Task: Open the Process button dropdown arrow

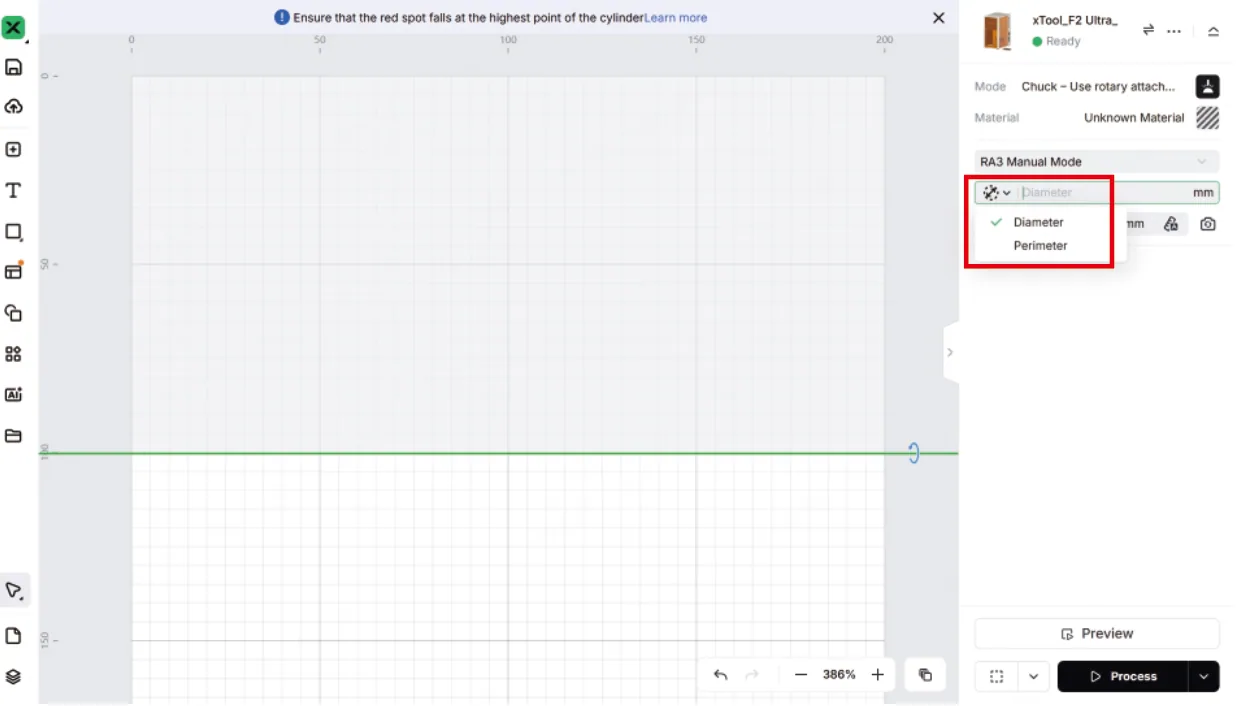Action: tap(1204, 677)
